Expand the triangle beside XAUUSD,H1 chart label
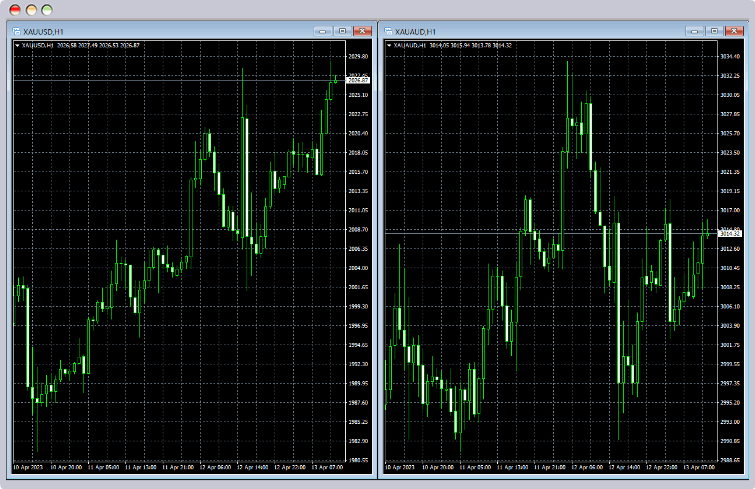755x489 pixels. point(17,46)
